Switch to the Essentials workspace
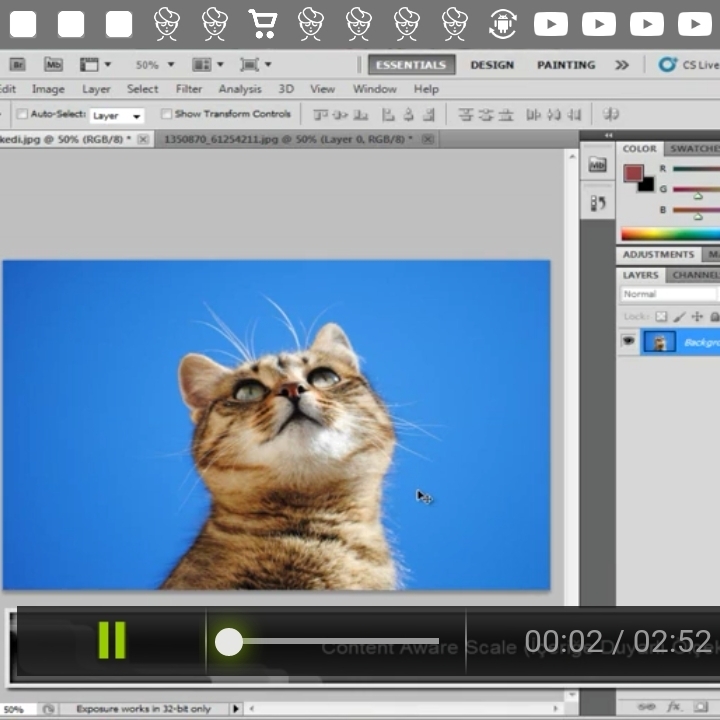Image resolution: width=720 pixels, height=720 pixels. point(411,65)
